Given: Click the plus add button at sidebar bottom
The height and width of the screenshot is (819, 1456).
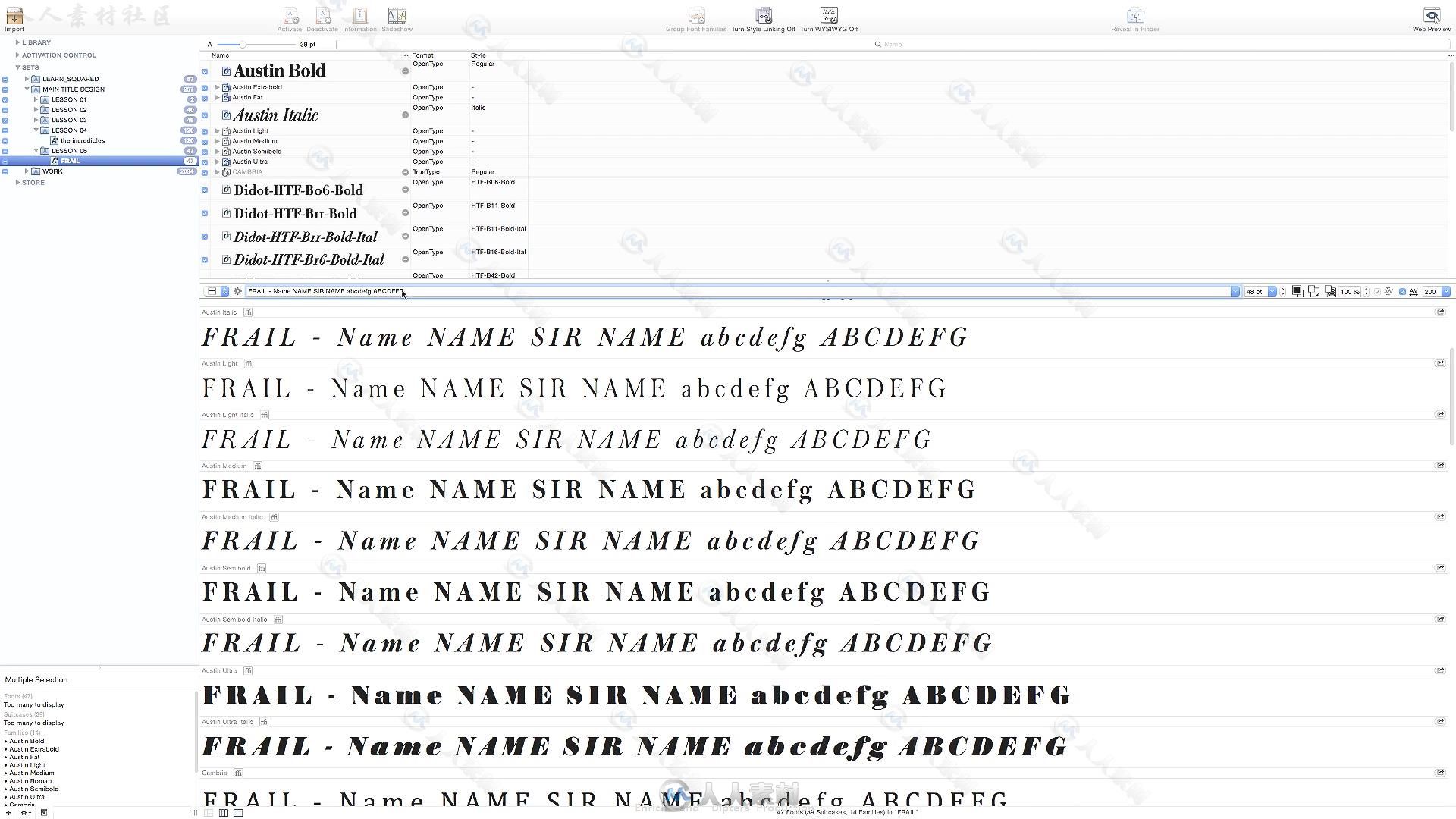Looking at the screenshot, I should [8, 813].
